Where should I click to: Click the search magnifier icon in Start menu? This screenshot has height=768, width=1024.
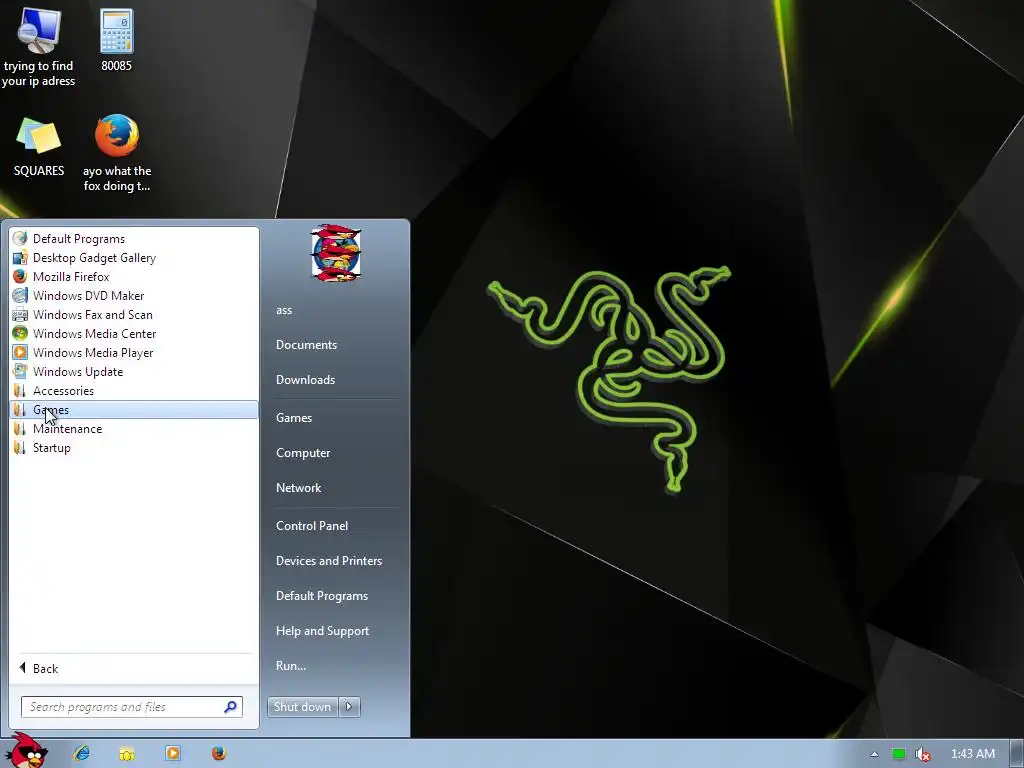point(230,707)
